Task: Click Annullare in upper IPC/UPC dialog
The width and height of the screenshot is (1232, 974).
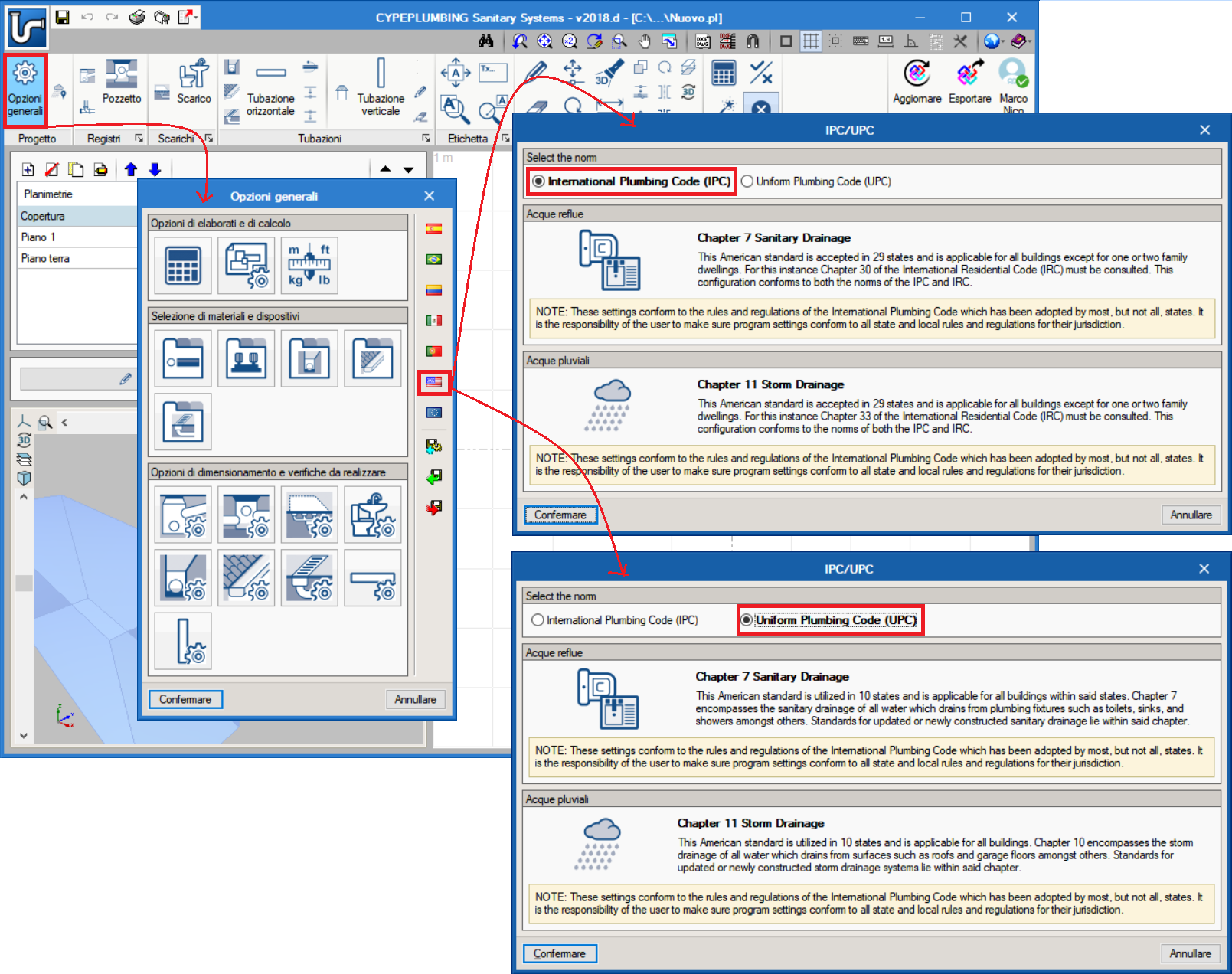Action: 1191,515
